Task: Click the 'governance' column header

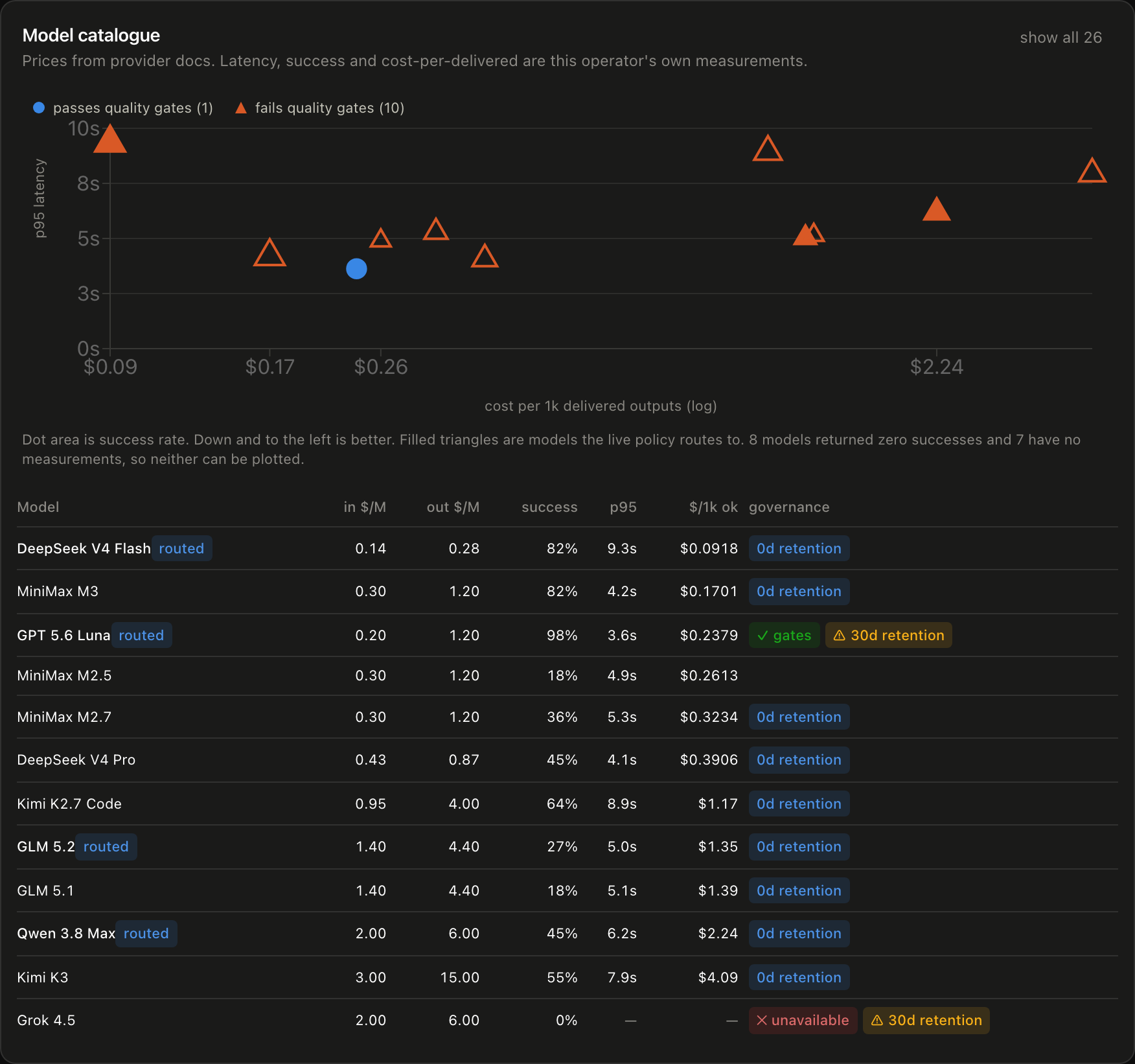Action: pos(789,507)
